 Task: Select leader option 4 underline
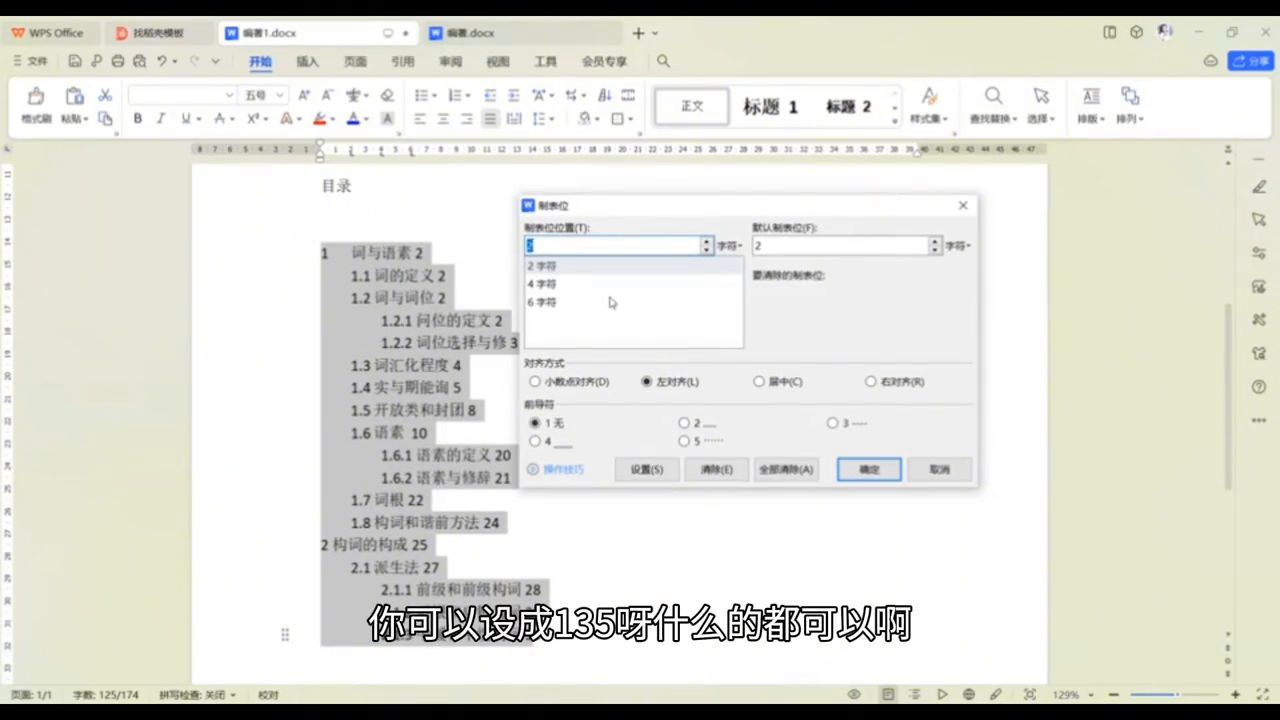(535, 441)
